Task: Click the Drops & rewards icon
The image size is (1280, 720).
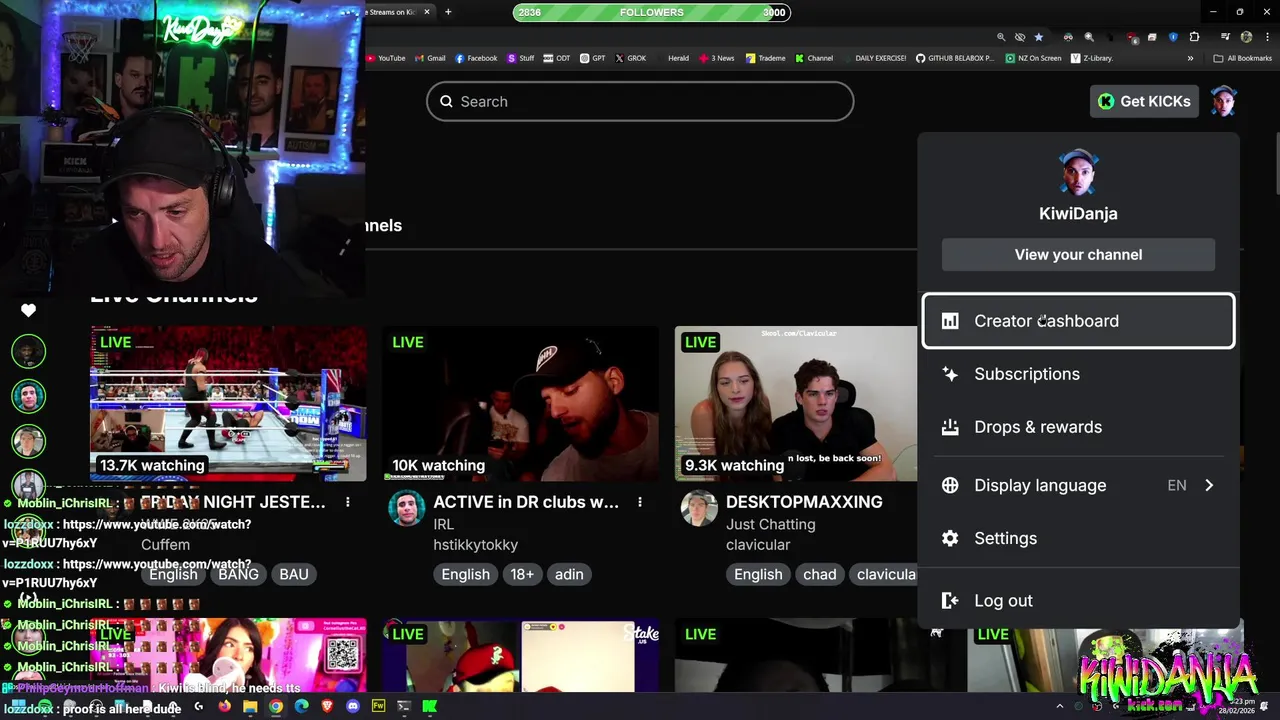Action: tap(950, 427)
